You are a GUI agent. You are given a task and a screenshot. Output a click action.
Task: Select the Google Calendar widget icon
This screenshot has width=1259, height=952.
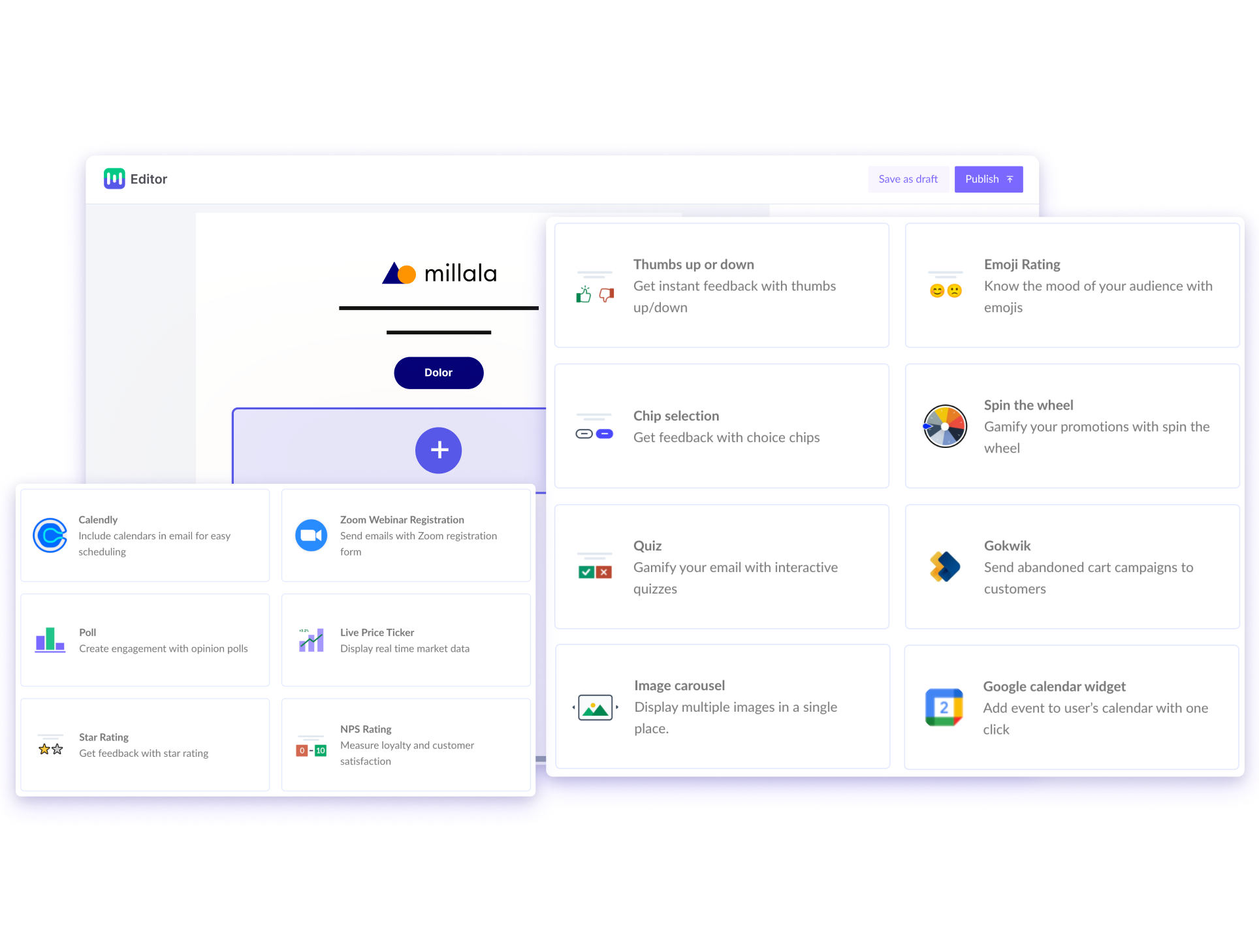click(945, 708)
